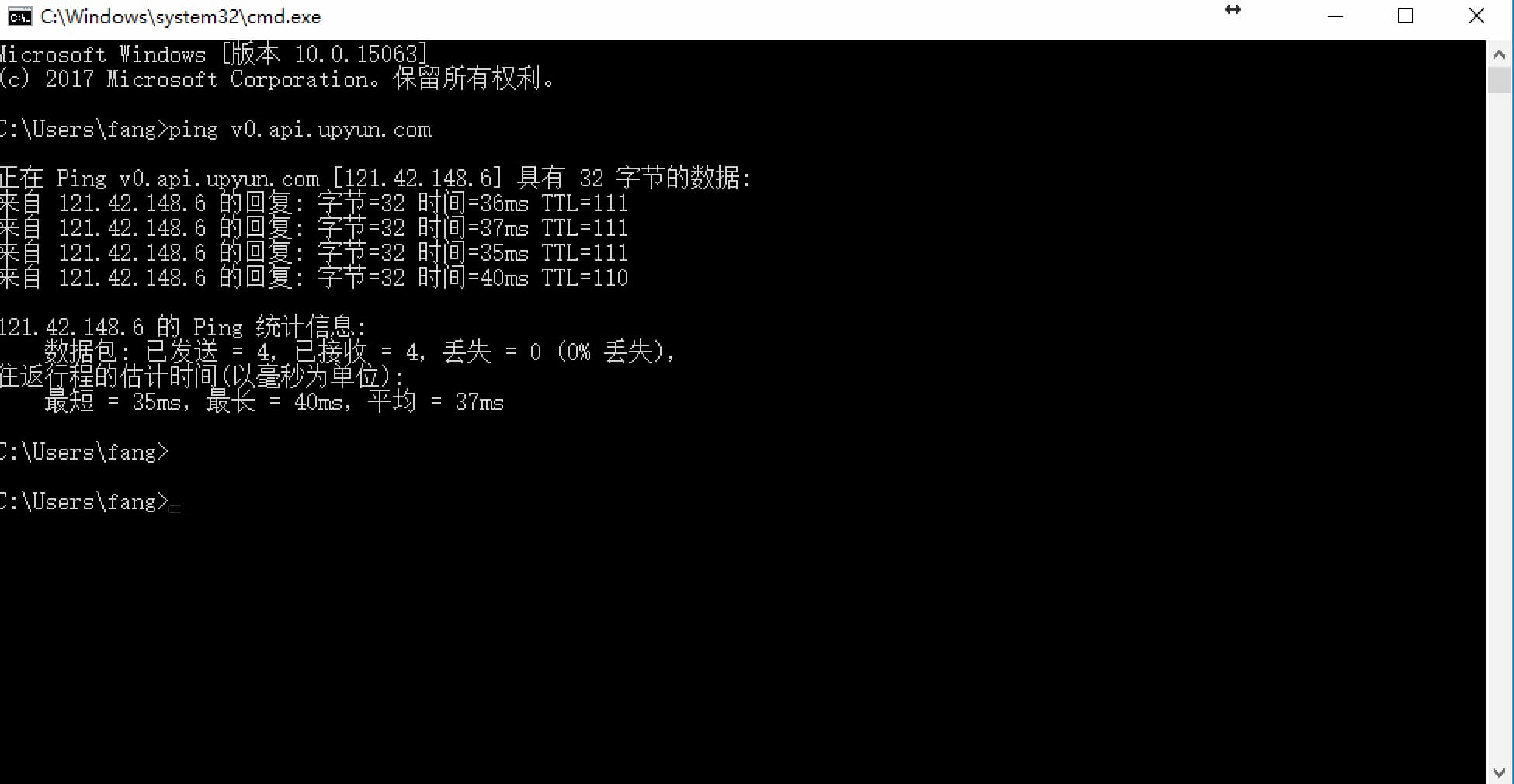Click the 2017 Microsoft Corporation copyright line
The height and width of the screenshot is (784, 1514).
(x=277, y=79)
